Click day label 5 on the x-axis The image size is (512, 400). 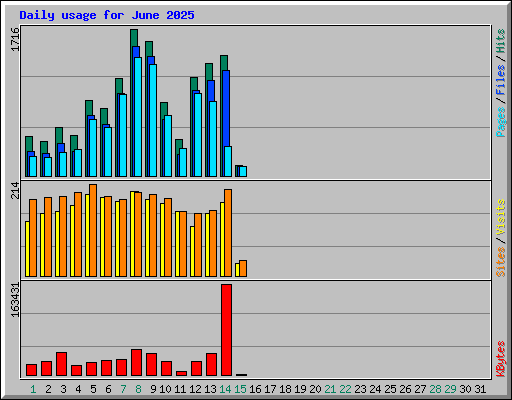point(93,389)
